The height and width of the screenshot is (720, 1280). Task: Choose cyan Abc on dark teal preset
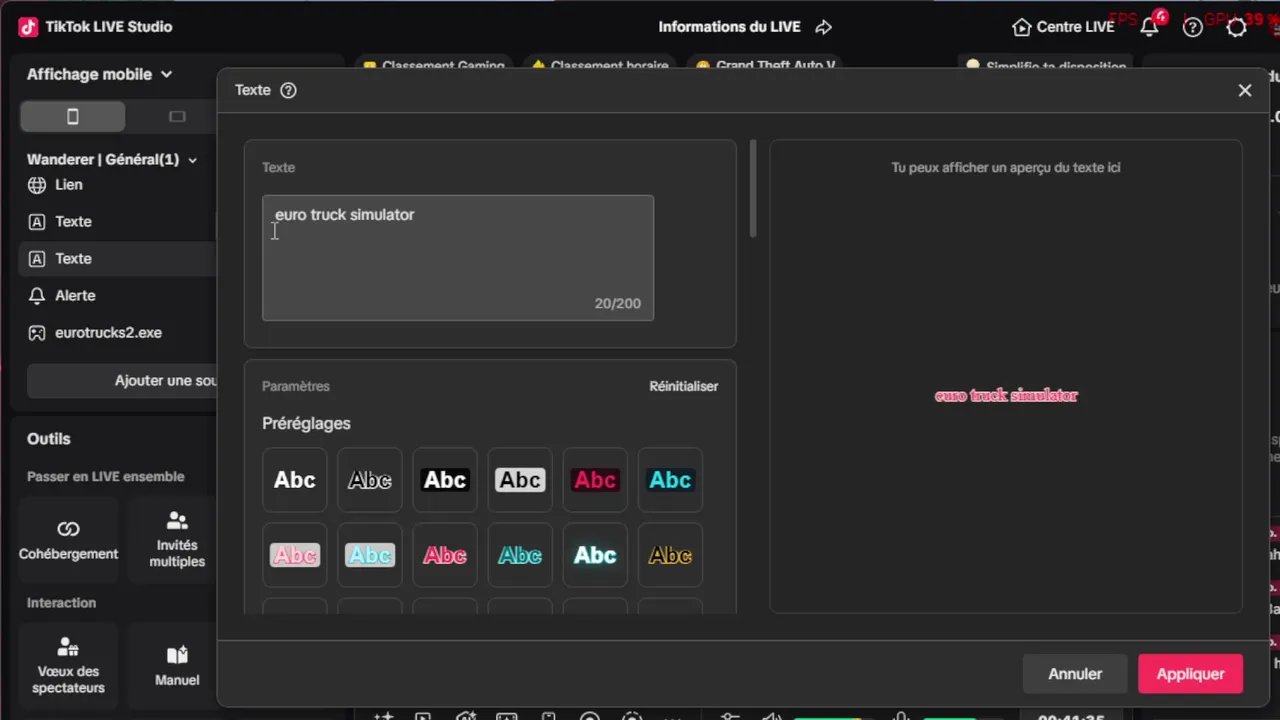(x=670, y=480)
